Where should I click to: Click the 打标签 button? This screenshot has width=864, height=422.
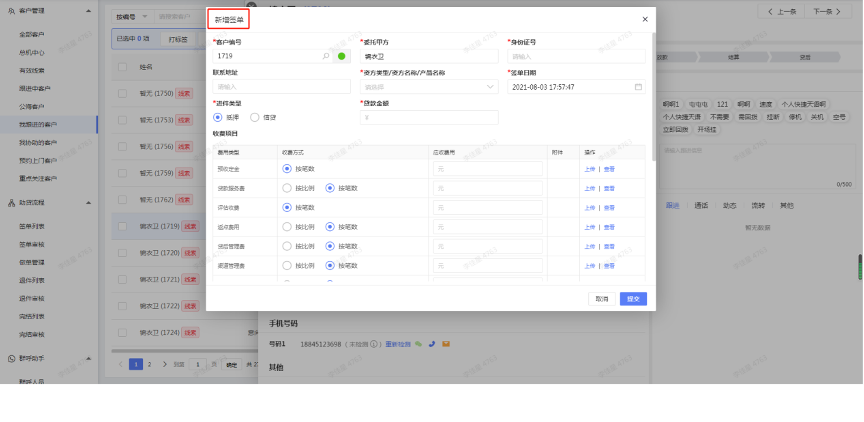(x=179, y=39)
